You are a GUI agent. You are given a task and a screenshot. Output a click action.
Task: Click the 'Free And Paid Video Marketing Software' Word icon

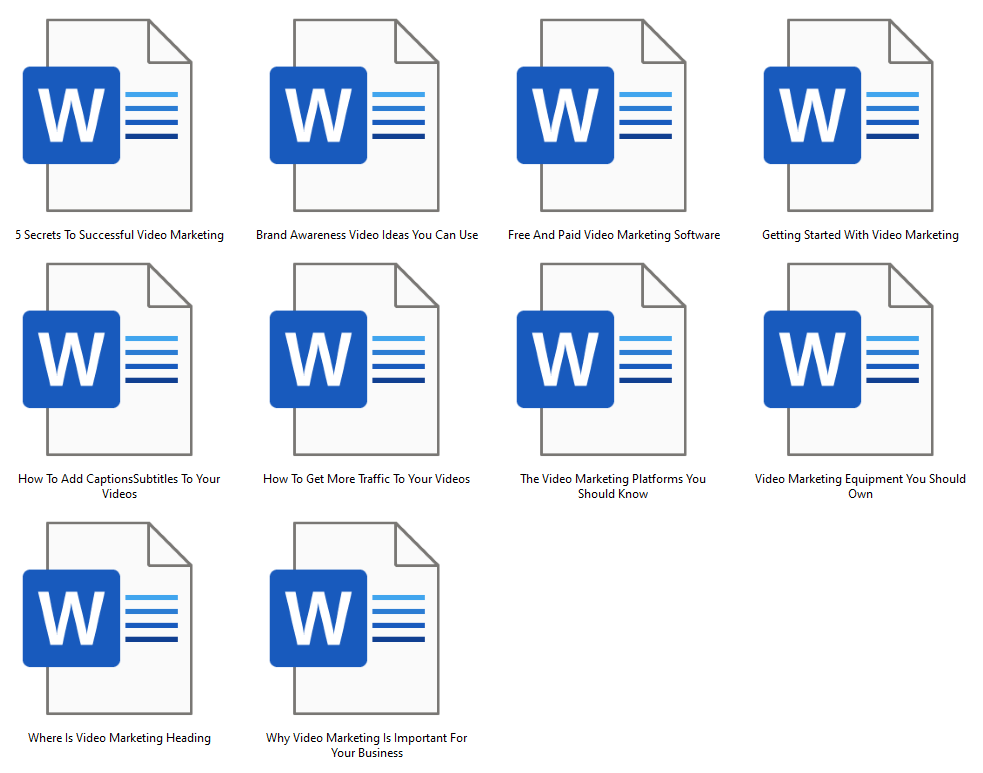coord(601,115)
